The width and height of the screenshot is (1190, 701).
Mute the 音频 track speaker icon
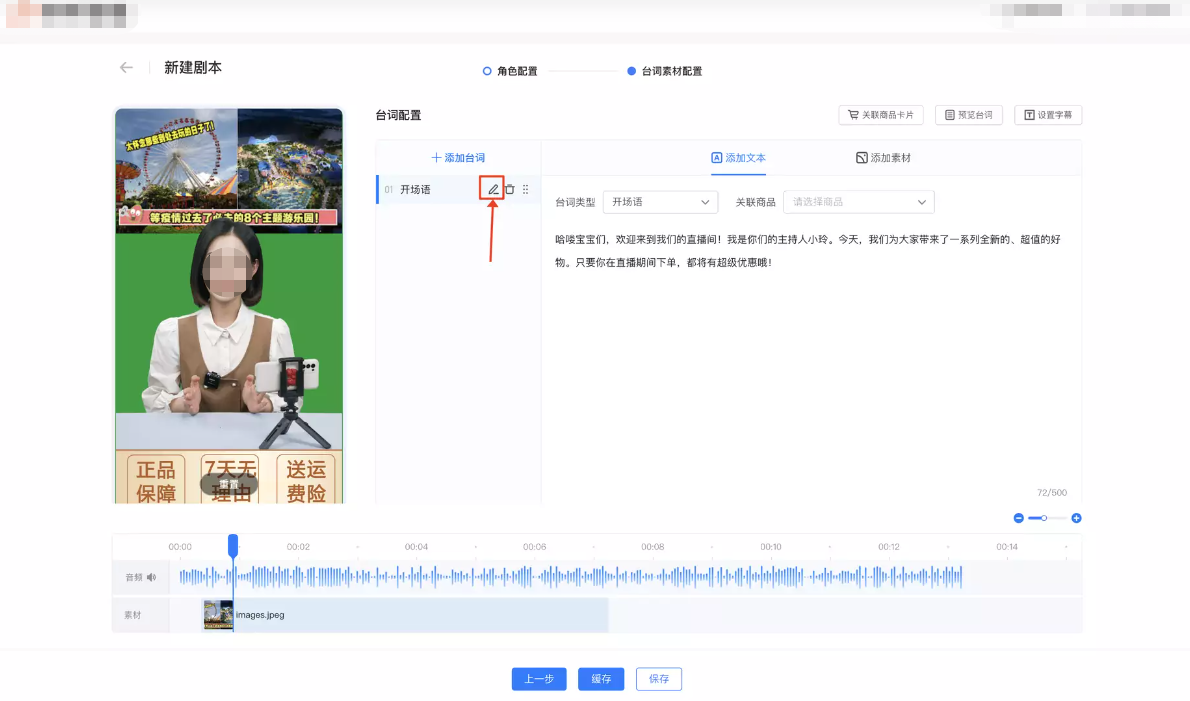[x=152, y=577]
